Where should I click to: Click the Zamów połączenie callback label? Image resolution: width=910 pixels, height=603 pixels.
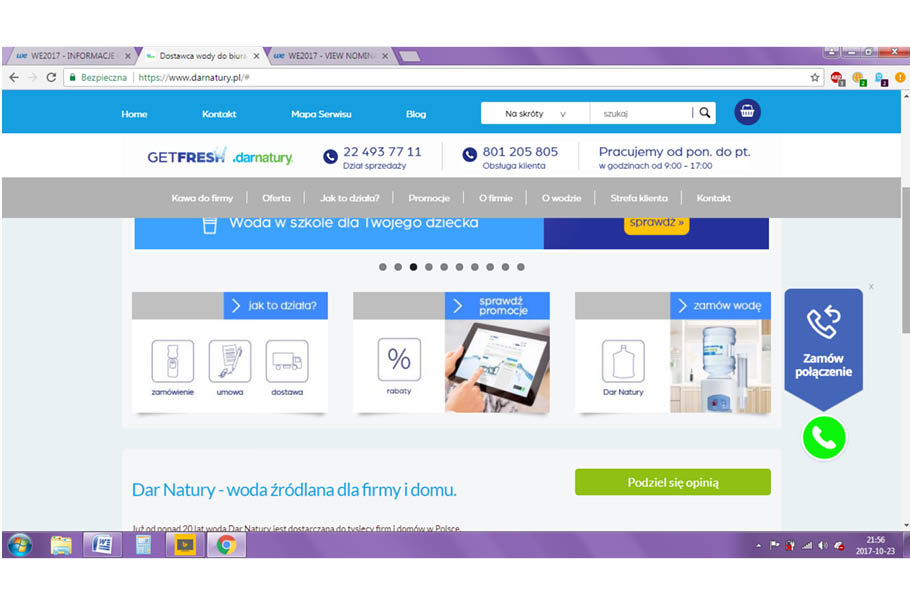pos(824,365)
